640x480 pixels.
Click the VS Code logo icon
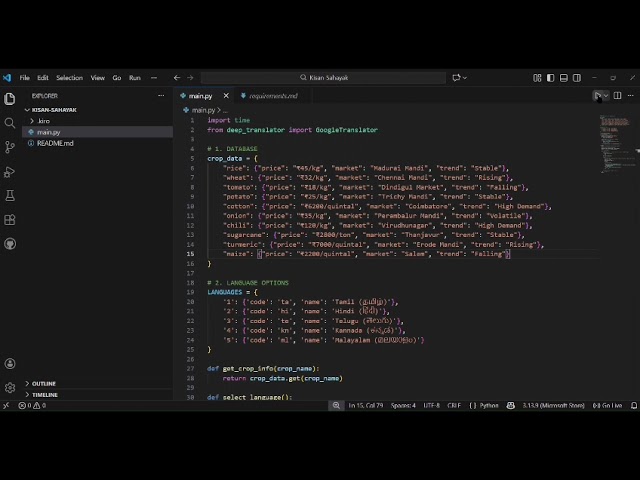coord(7,78)
